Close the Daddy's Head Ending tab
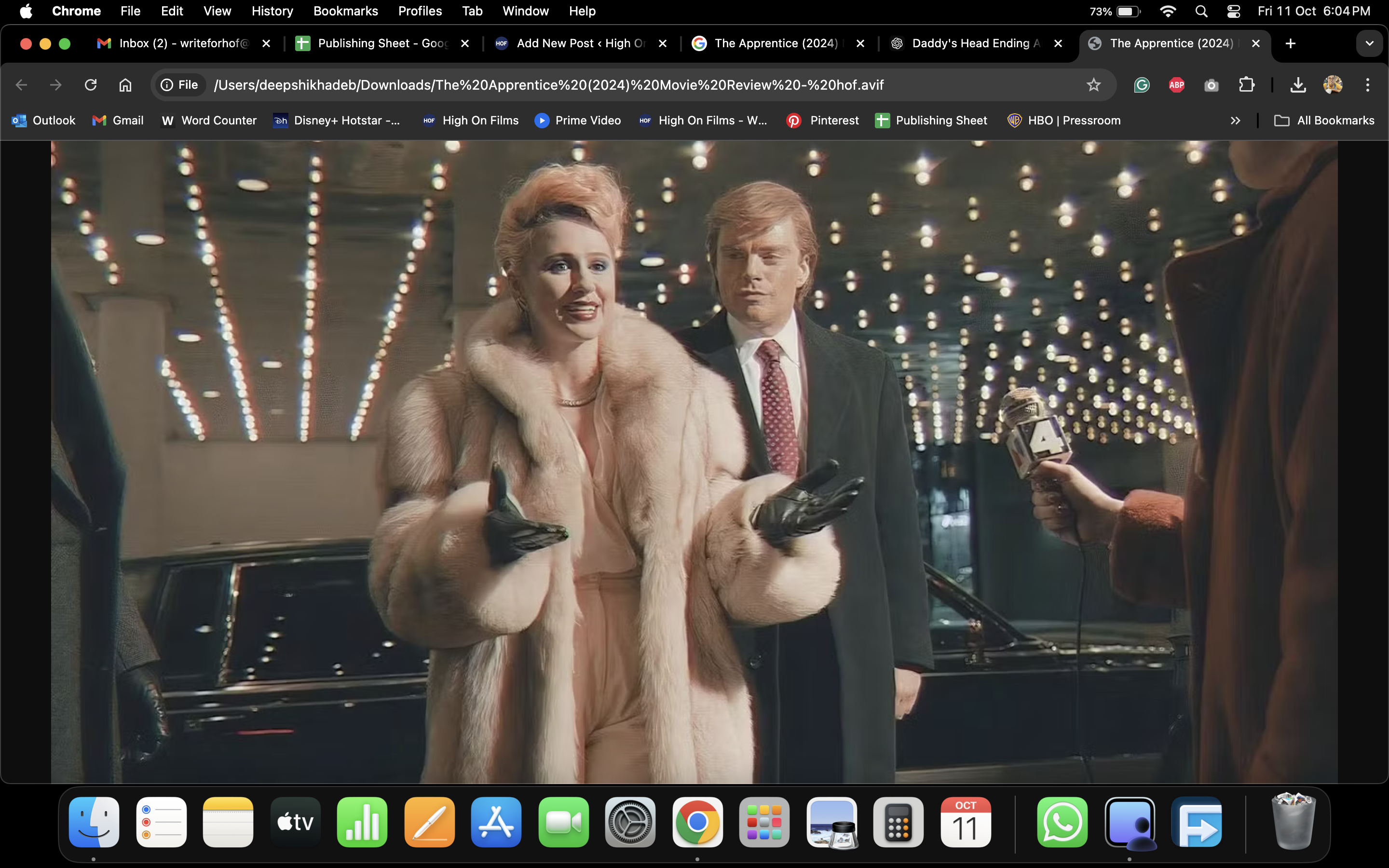 (x=1058, y=43)
